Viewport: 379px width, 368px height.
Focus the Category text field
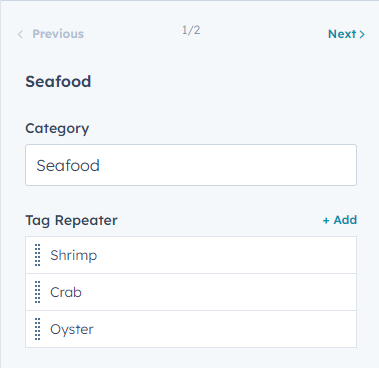click(191, 165)
